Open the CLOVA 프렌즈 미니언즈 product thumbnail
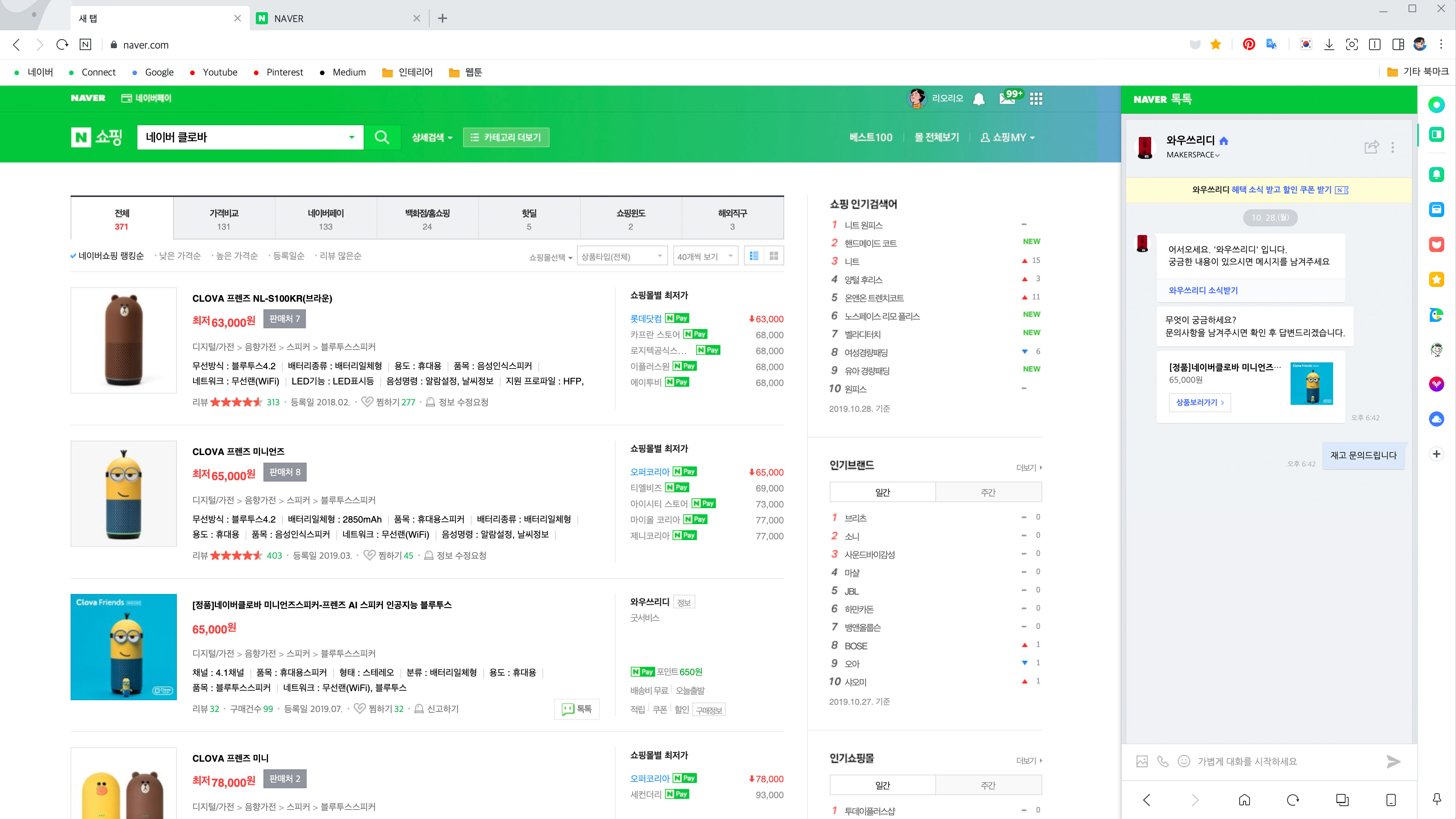 (124, 493)
